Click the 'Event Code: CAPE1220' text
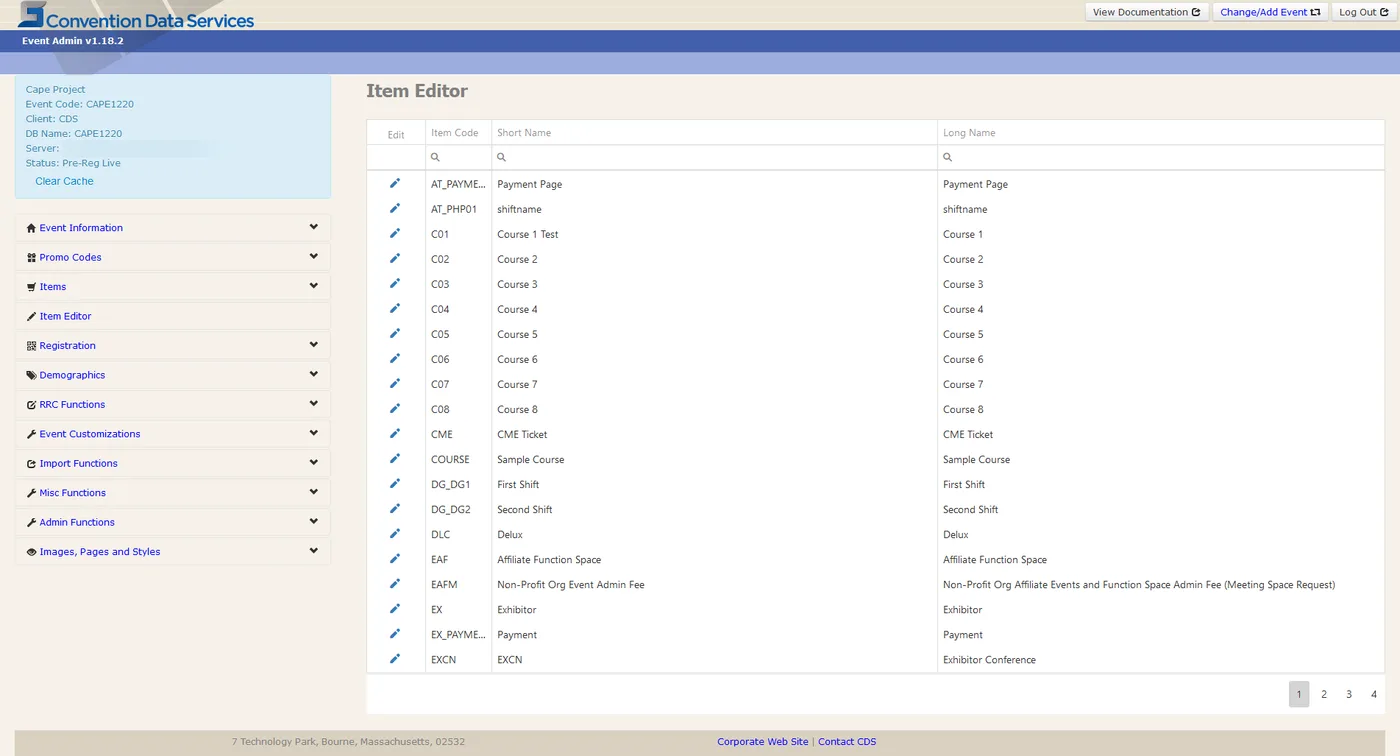The width and height of the screenshot is (1400, 756). tap(80, 104)
